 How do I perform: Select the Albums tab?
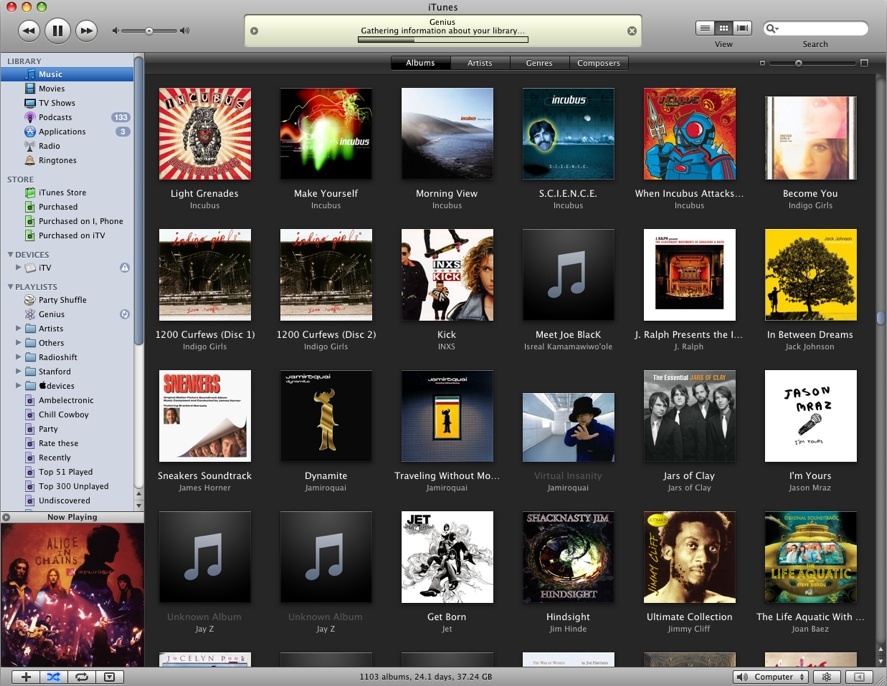tap(420, 63)
